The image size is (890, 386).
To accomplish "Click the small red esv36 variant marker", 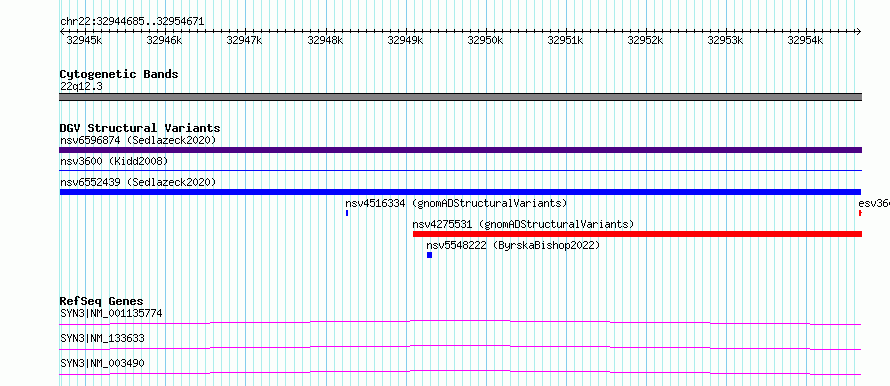I will pos(860,213).
